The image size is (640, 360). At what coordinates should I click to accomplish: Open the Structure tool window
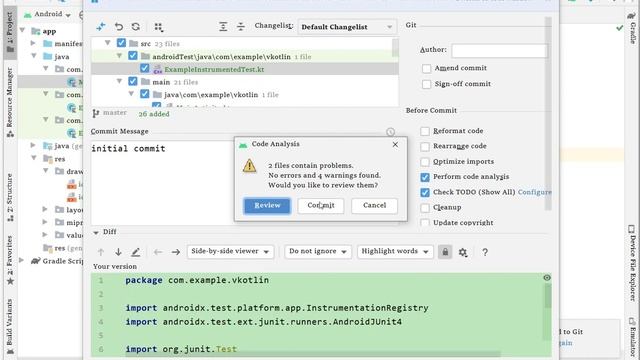click(x=10, y=198)
